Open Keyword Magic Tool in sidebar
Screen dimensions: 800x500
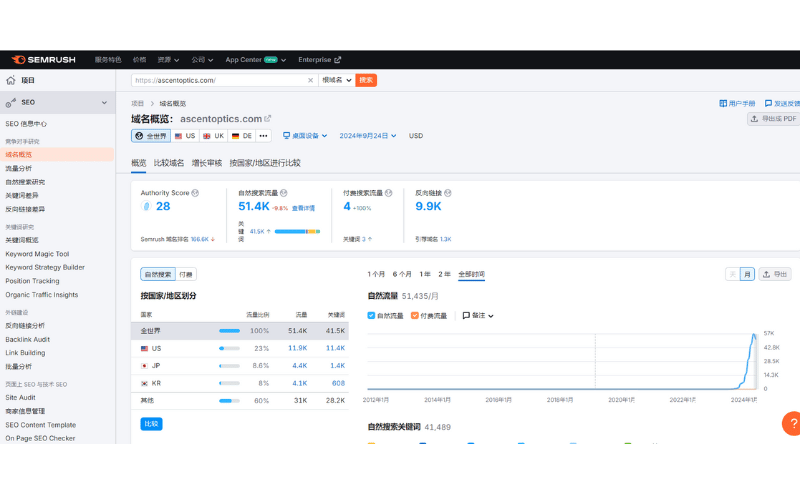37,254
